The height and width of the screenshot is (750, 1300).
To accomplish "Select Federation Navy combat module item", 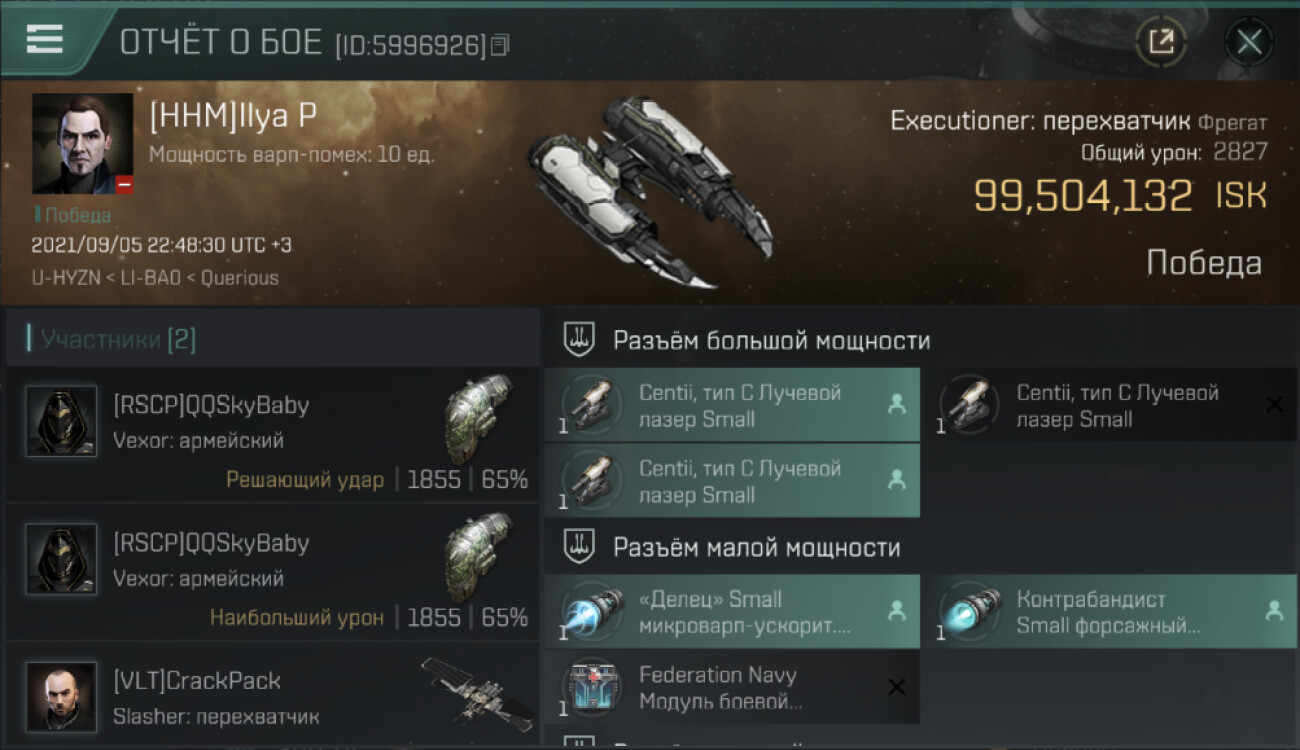I will click(x=732, y=687).
